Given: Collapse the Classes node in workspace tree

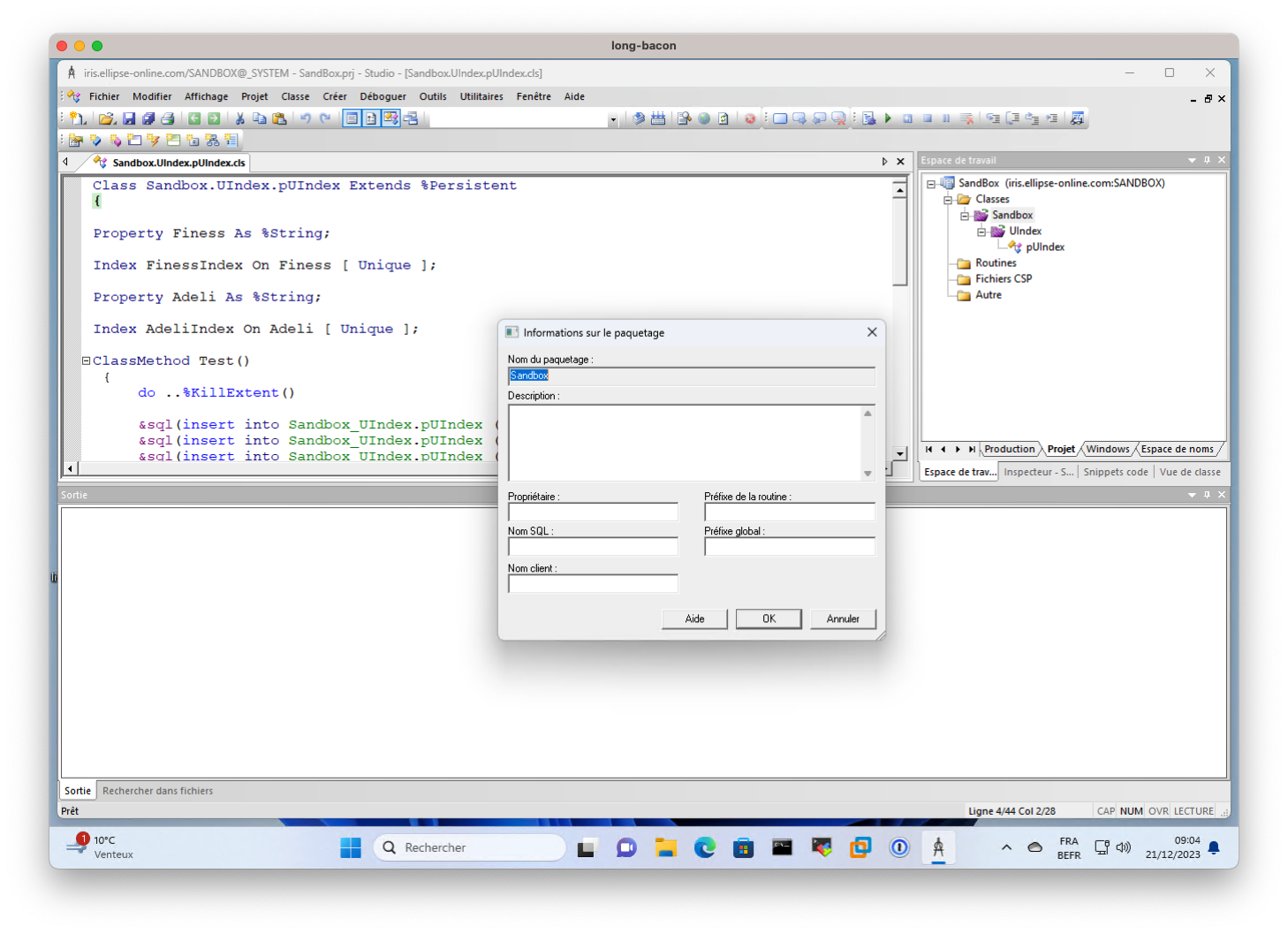Looking at the screenshot, I should point(948,200).
